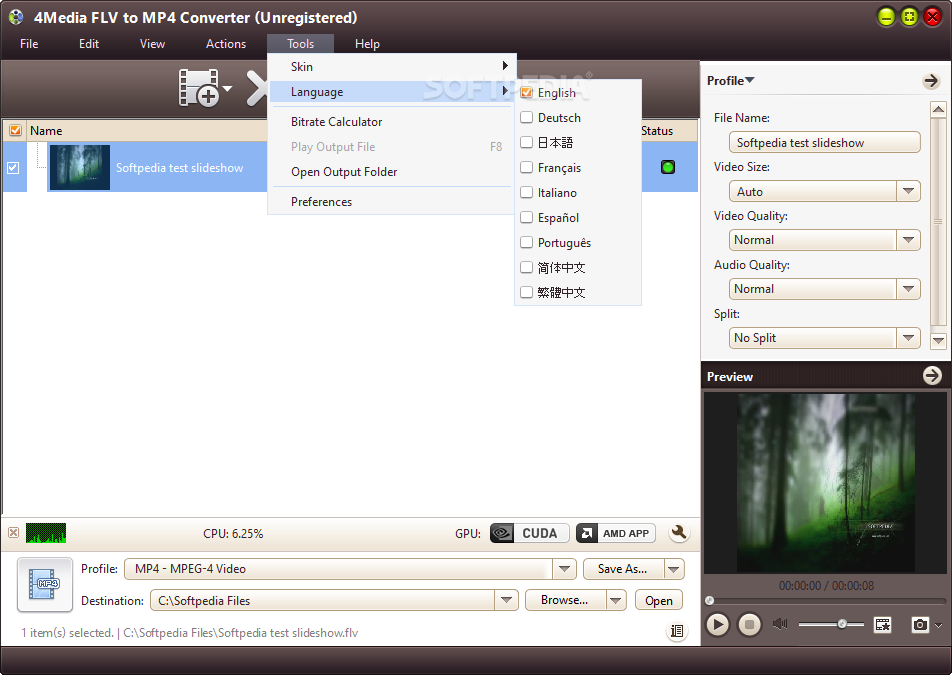Choose Open Output Folder menu item
Image resolution: width=952 pixels, height=675 pixels.
tap(392, 172)
